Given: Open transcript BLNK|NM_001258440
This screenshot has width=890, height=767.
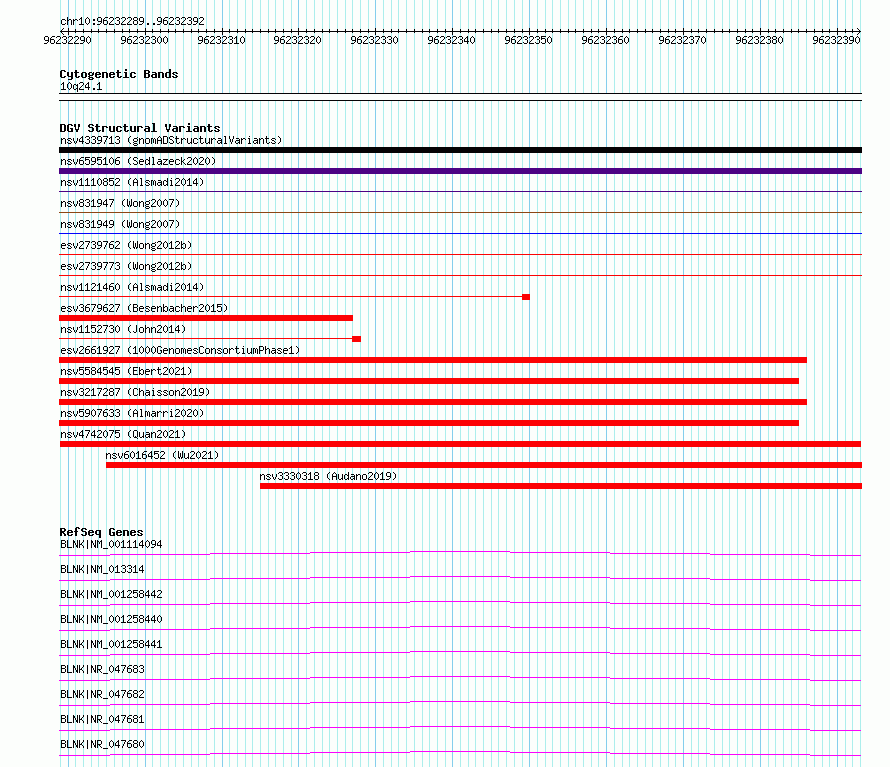Looking at the screenshot, I should pos(111,619).
